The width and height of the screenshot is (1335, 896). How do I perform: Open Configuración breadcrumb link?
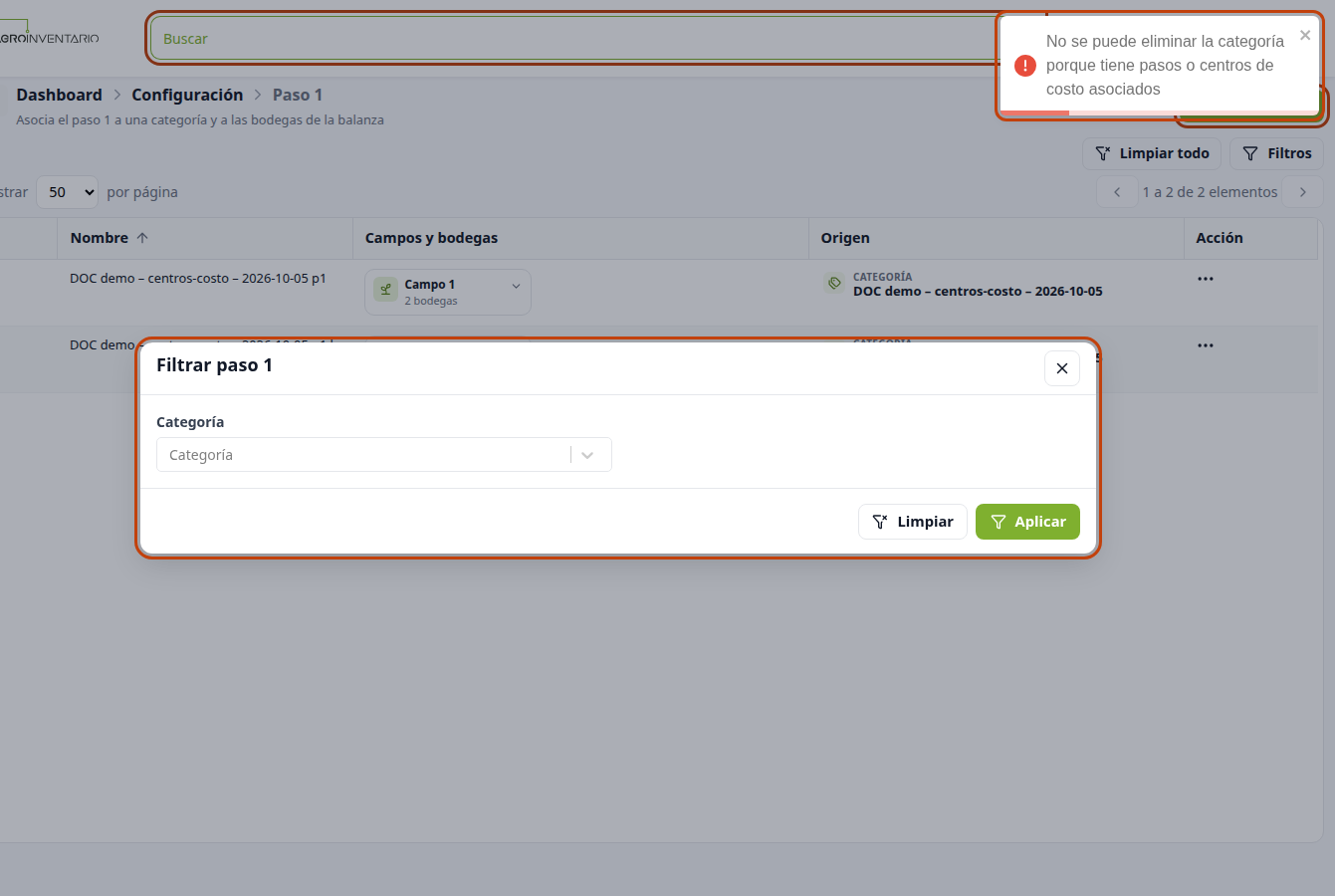pos(187,95)
